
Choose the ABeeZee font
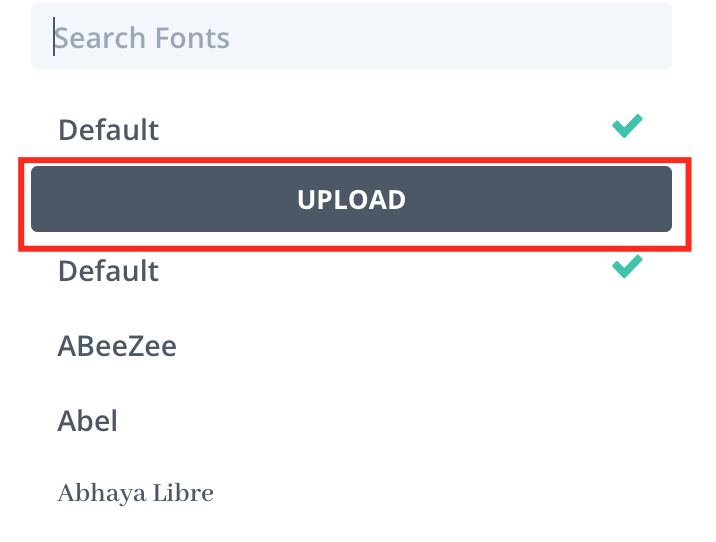[117, 346]
